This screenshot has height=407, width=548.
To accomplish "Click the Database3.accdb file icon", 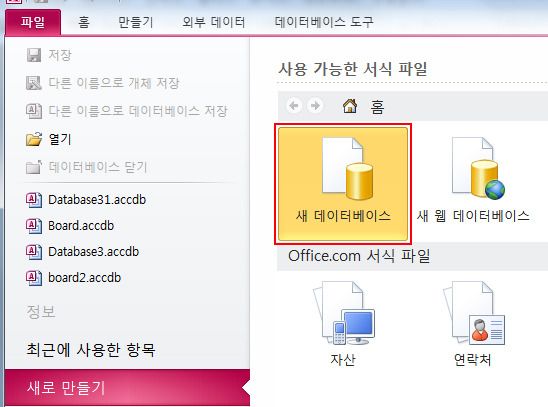I will click(x=34, y=252).
